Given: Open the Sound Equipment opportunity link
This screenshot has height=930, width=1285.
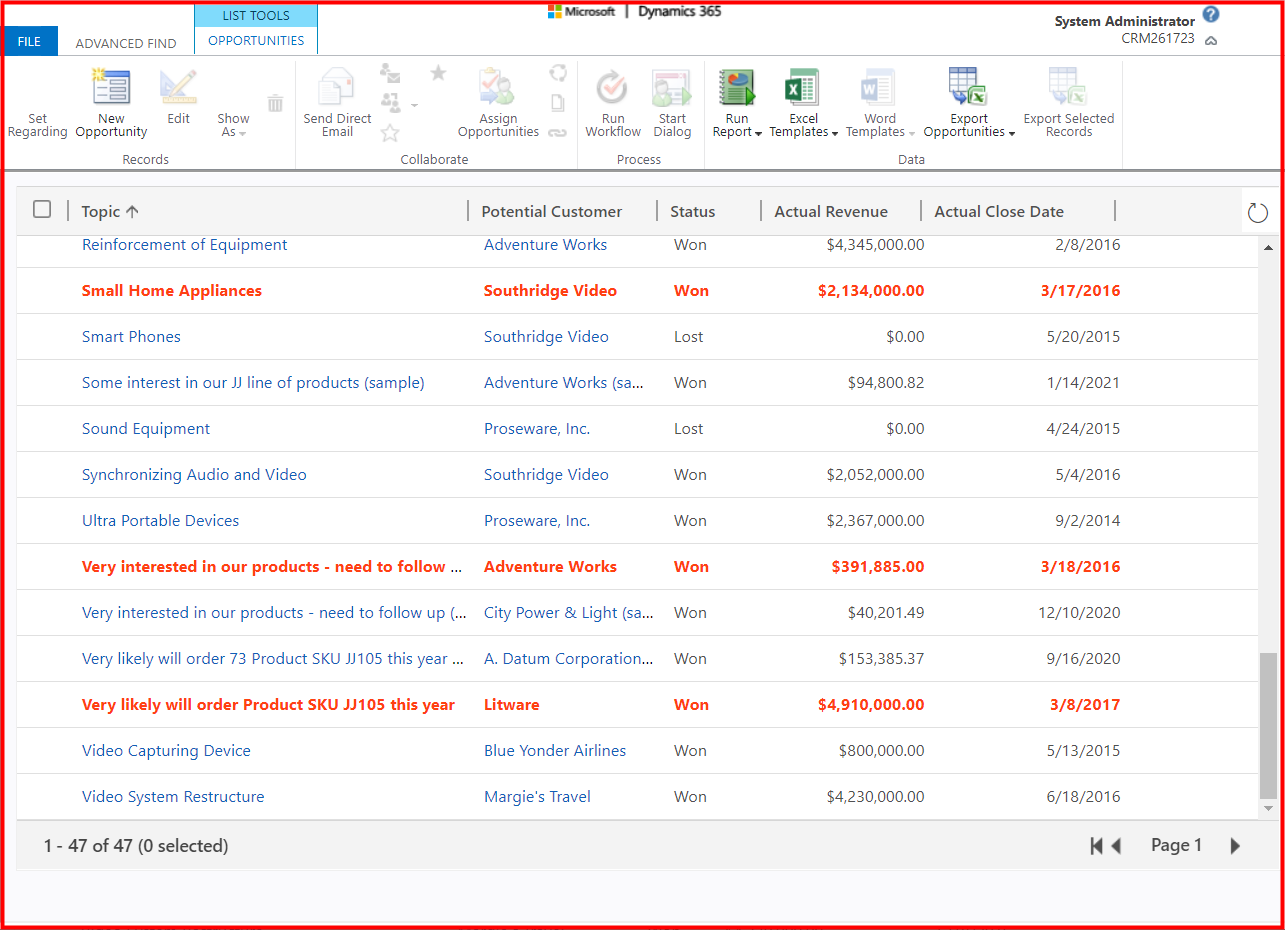Looking at the screenshot, I should click(x=146, y=428).
